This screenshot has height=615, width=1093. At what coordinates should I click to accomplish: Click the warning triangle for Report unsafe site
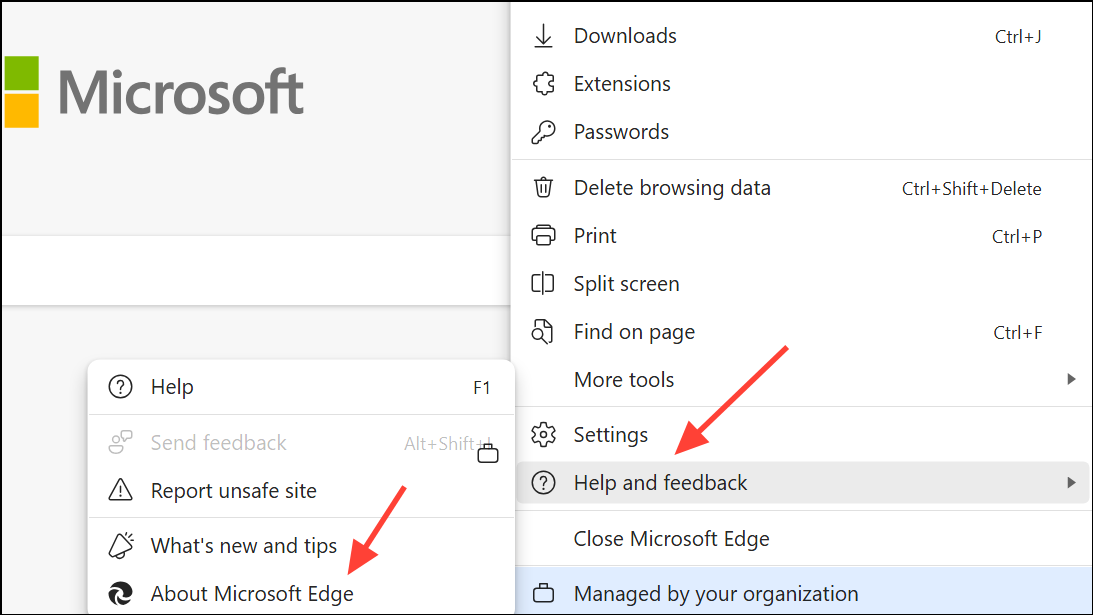coord(120,491)
